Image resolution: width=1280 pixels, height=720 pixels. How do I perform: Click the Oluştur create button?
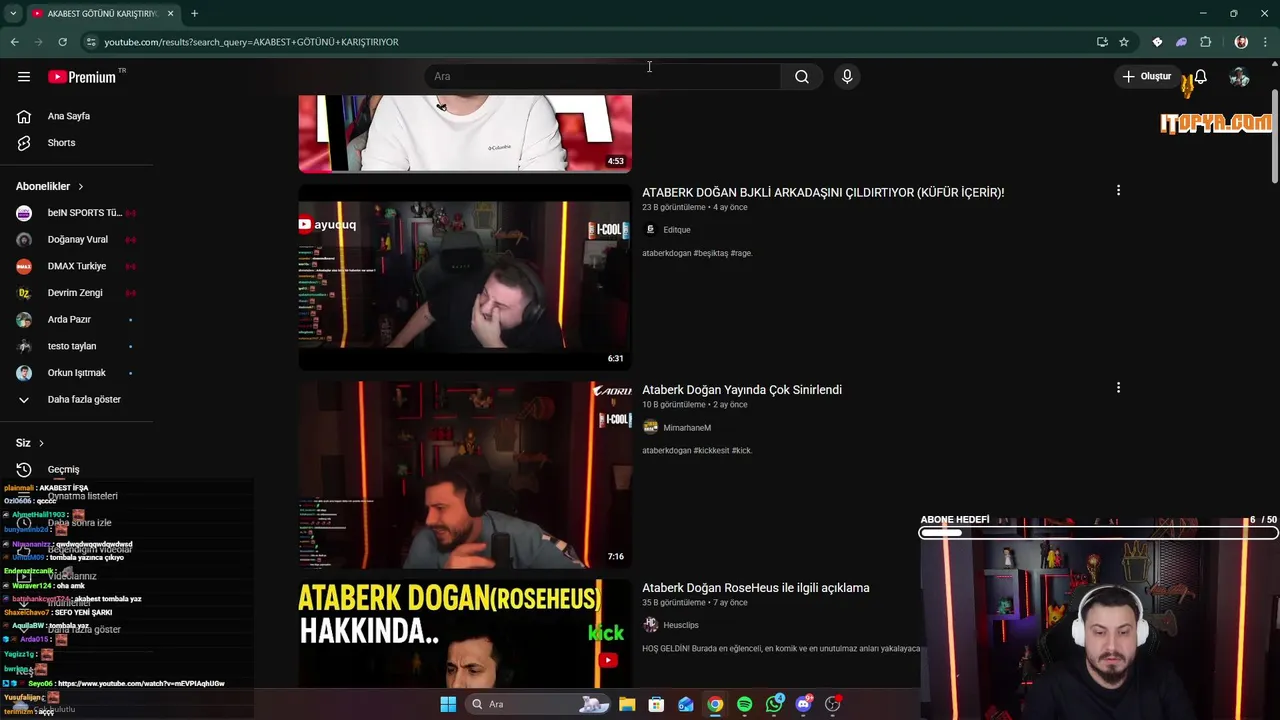[x=1146, y=76]
